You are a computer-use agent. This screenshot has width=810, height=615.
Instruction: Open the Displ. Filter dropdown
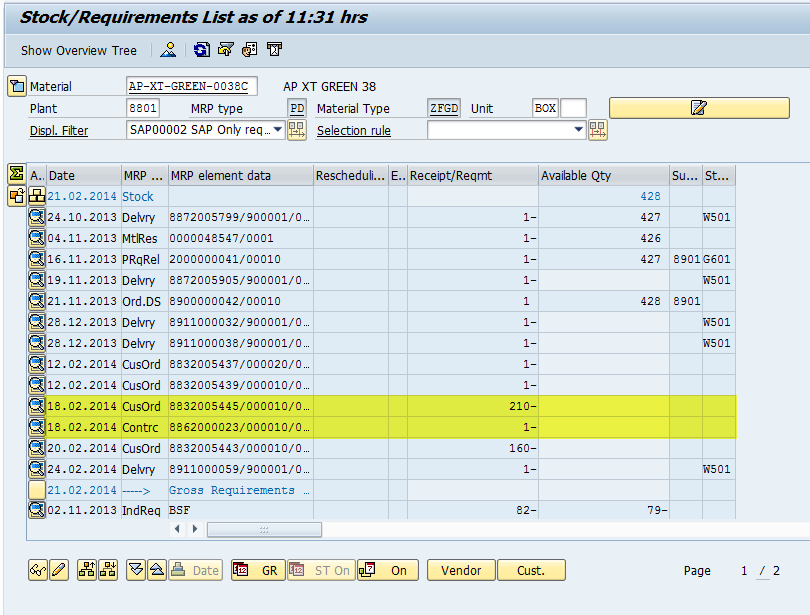pos(277,130)
